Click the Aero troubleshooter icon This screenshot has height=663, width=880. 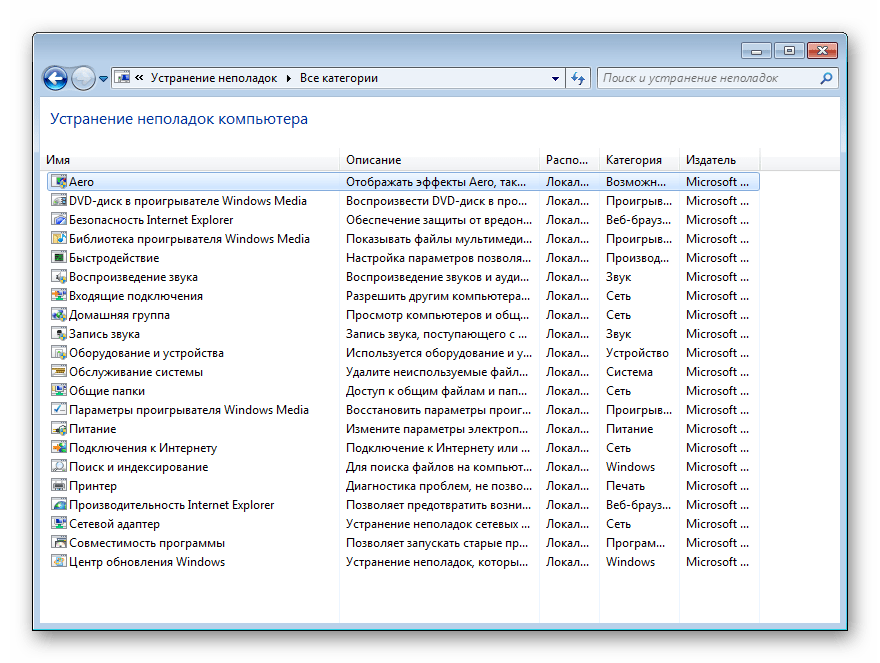tap(59, 182)
